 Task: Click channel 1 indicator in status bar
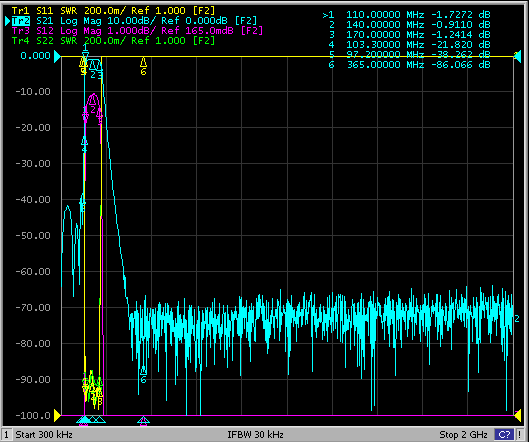point(6,435)
